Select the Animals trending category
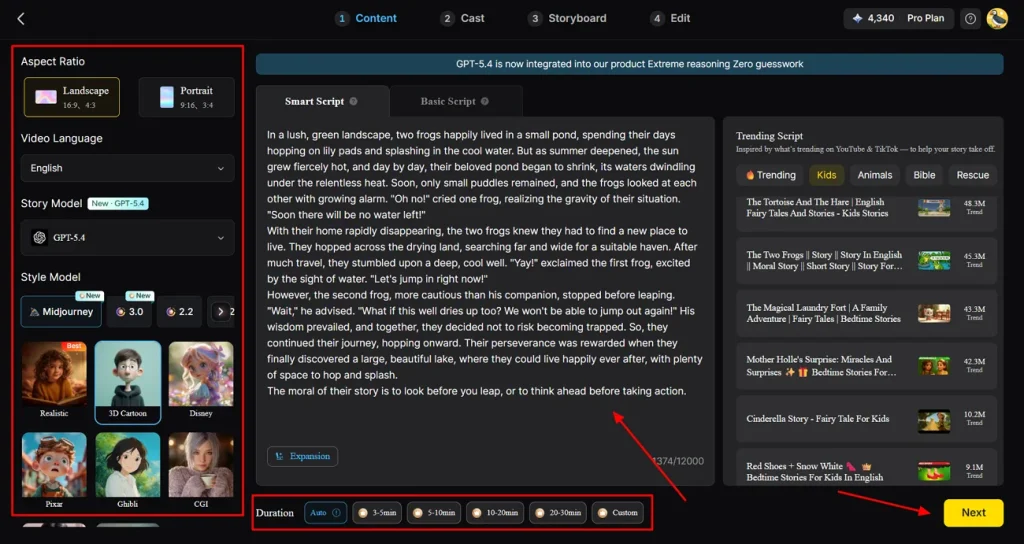This screenshot has height=544, width=1024. [x=874, y=175]
